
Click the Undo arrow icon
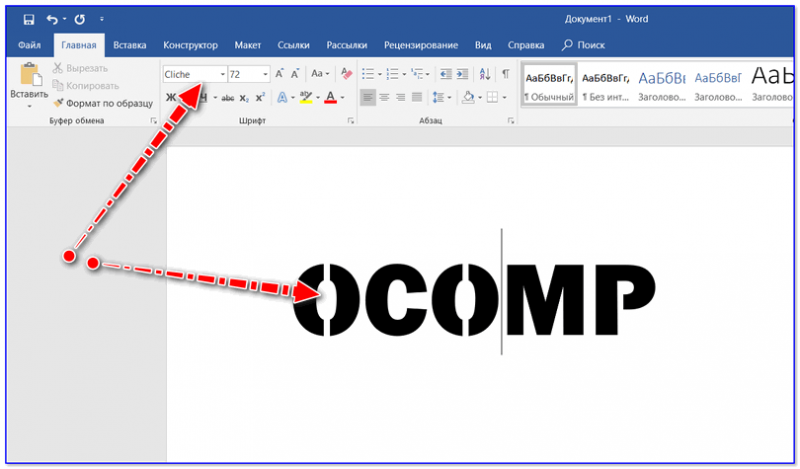52,19
